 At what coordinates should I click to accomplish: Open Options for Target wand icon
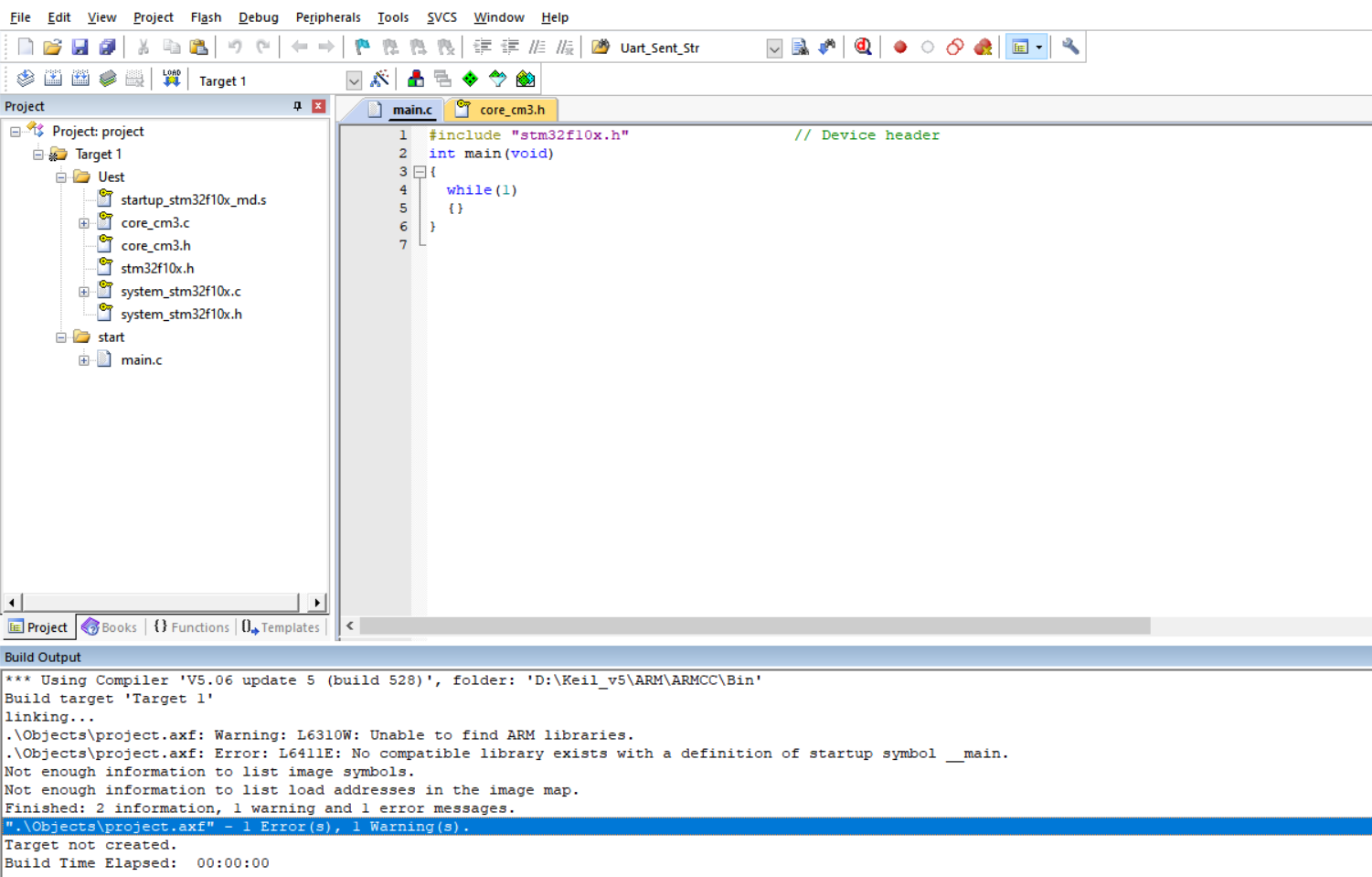pos(379,80)
